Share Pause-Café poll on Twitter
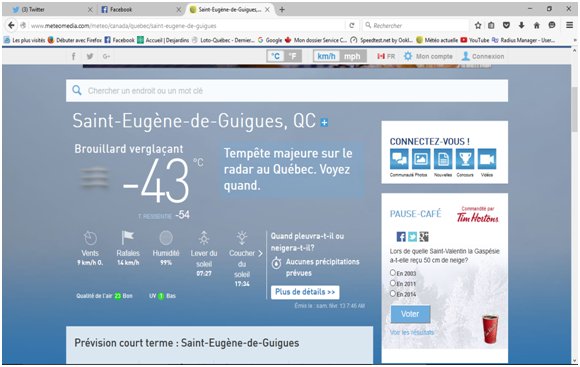Image resolution: width=580 pixels, height=367 pixels. coord(412,236)
